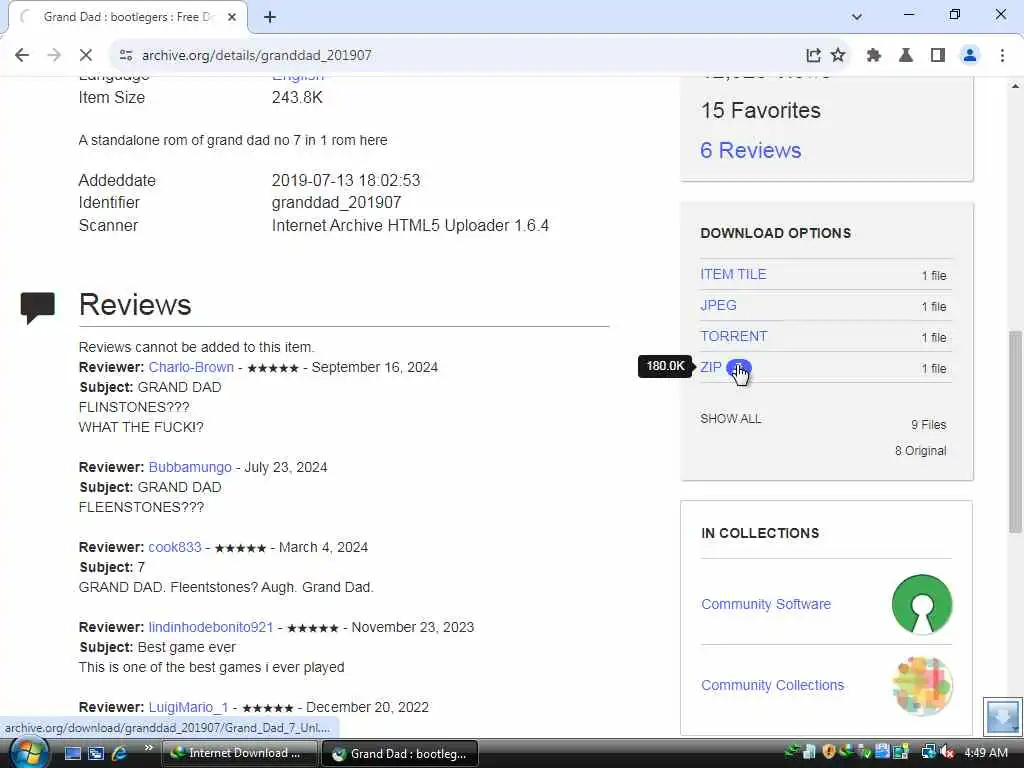The width and height of the screenshot is (1024, 768).
Task: Click the page vertical scrollbar thumb
Action: click(x=1015, y=431)
